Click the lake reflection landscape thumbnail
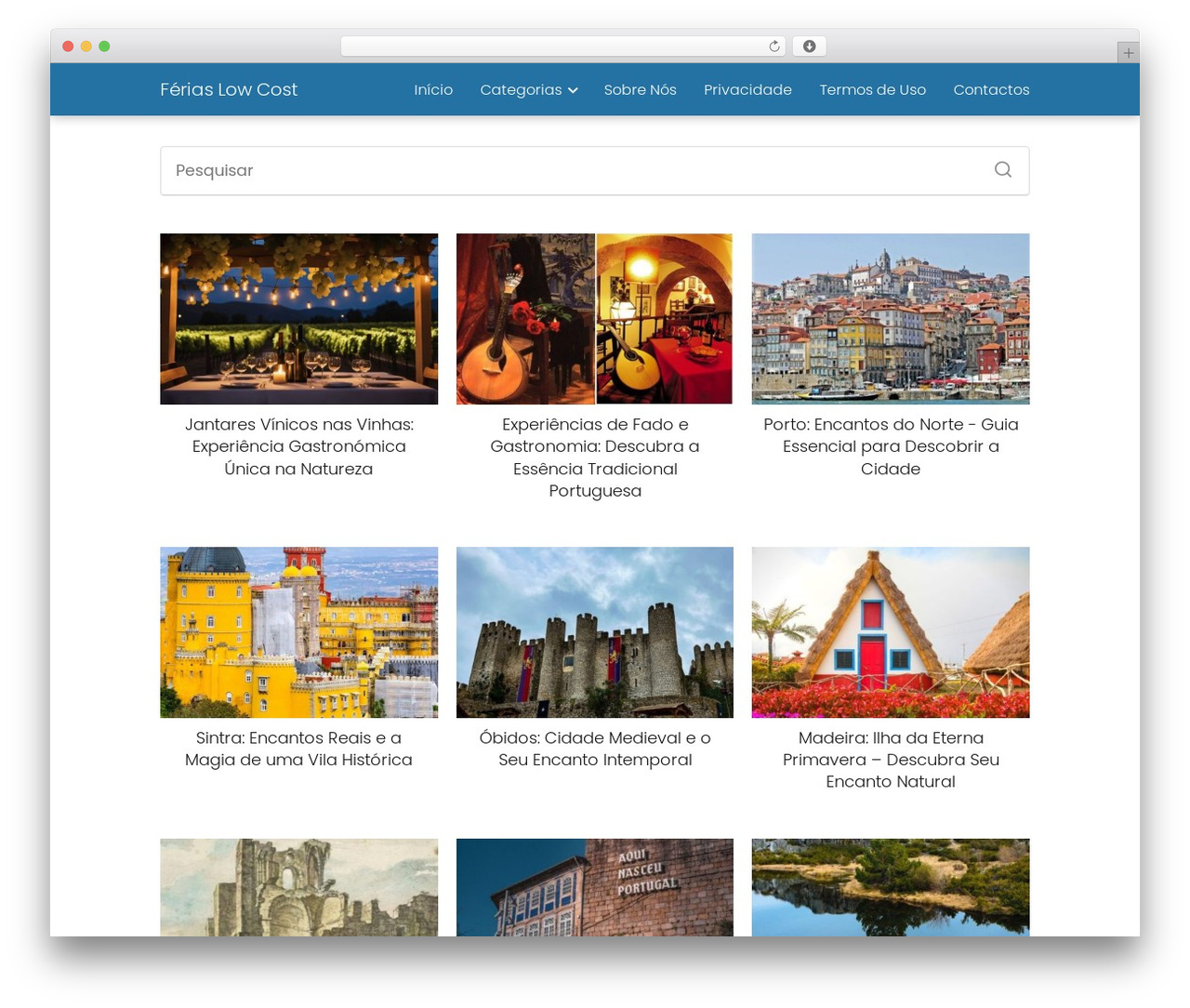The image size is (1190, 1008). [891, 887]
